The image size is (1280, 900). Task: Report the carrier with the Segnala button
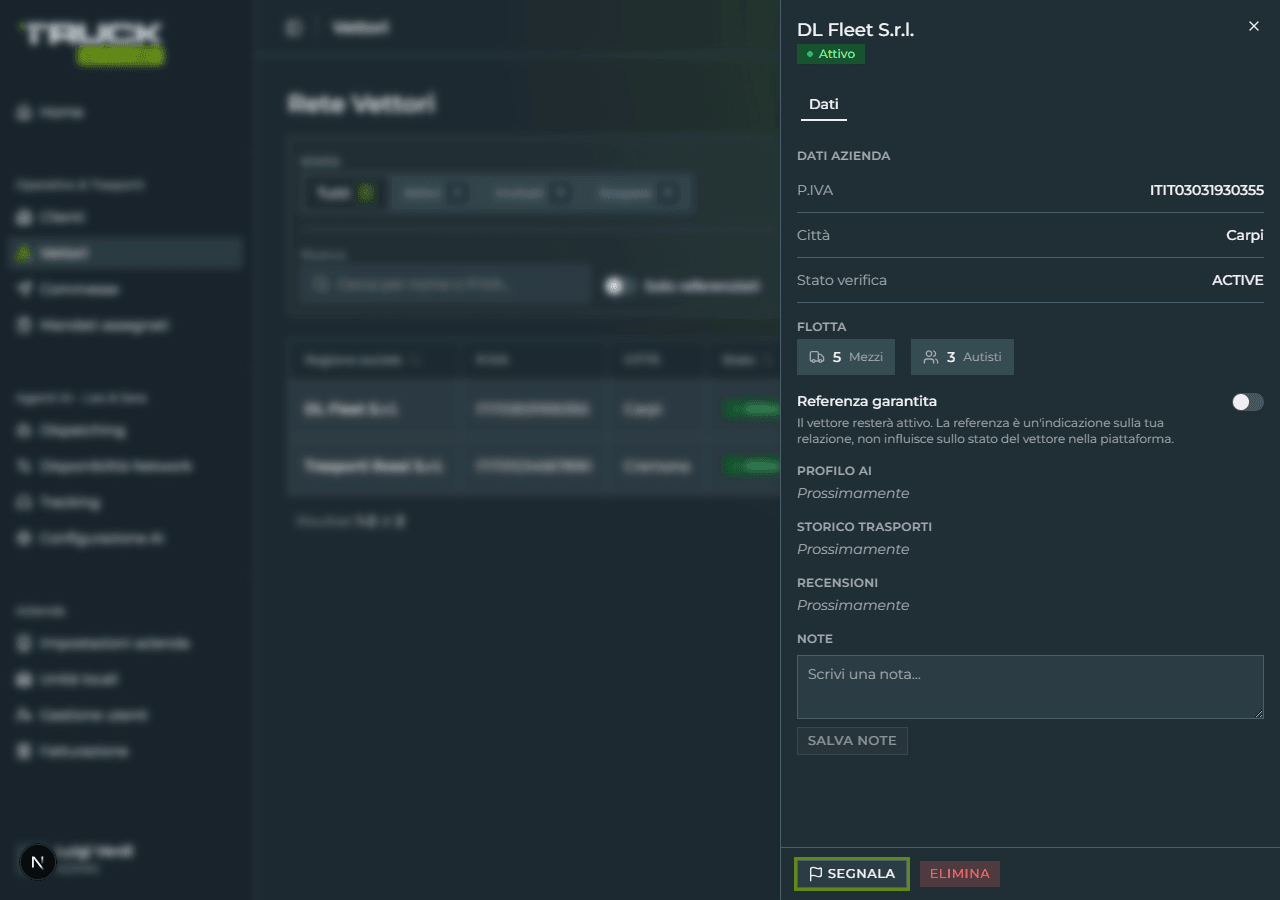851,874
